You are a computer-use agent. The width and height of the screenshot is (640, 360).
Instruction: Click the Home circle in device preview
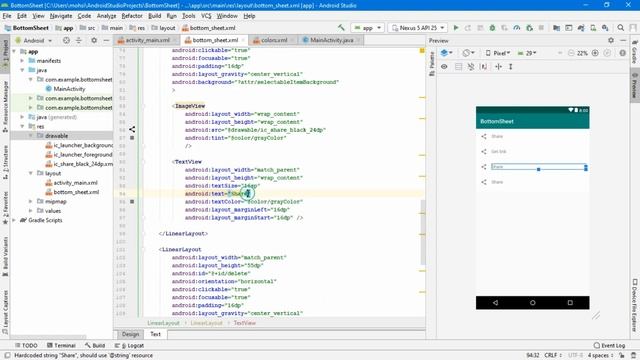tap(533, 303)
